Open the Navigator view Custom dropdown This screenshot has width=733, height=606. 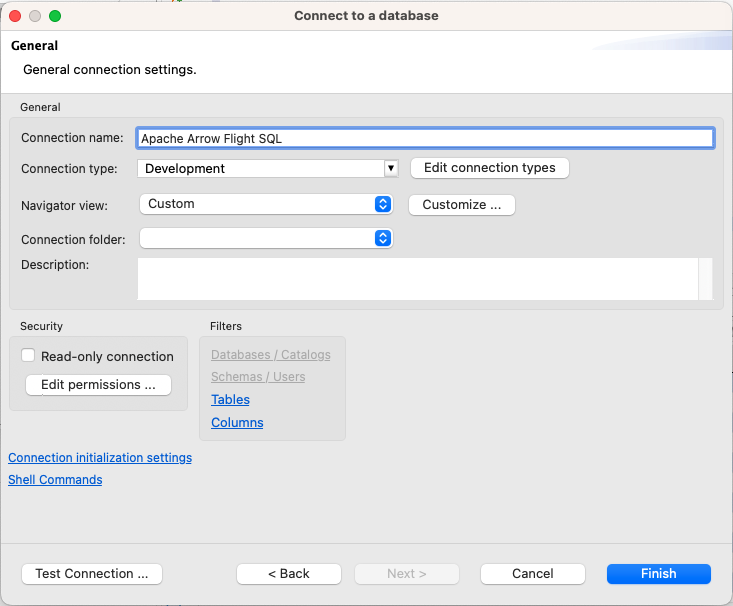[x=266, y=204]
